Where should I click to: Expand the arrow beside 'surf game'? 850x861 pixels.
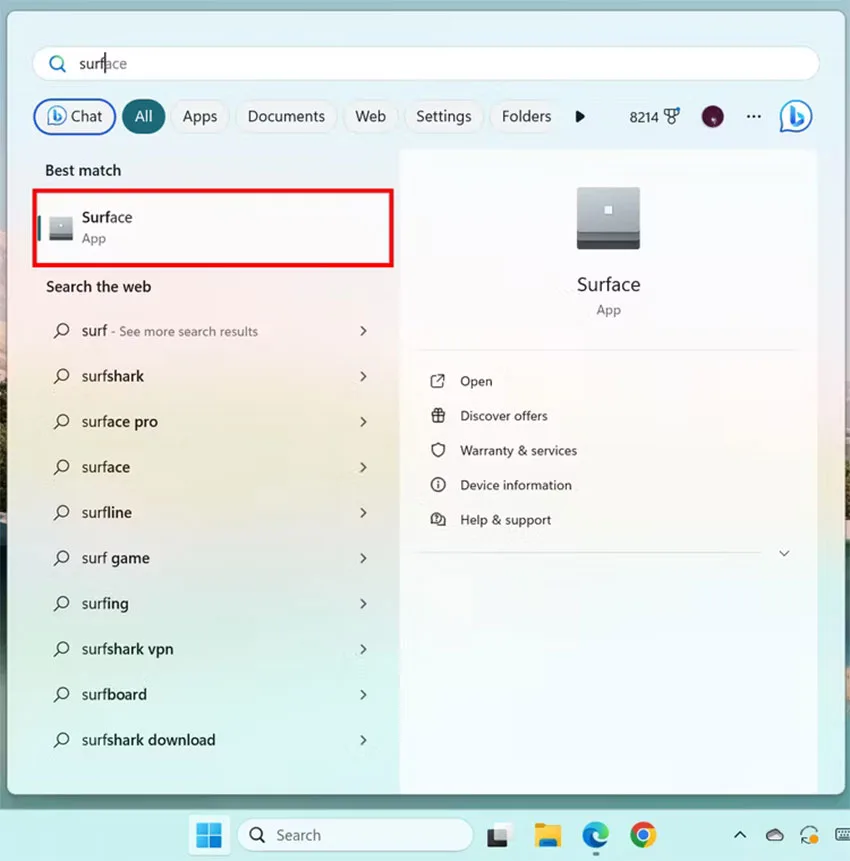coord(363,558)
